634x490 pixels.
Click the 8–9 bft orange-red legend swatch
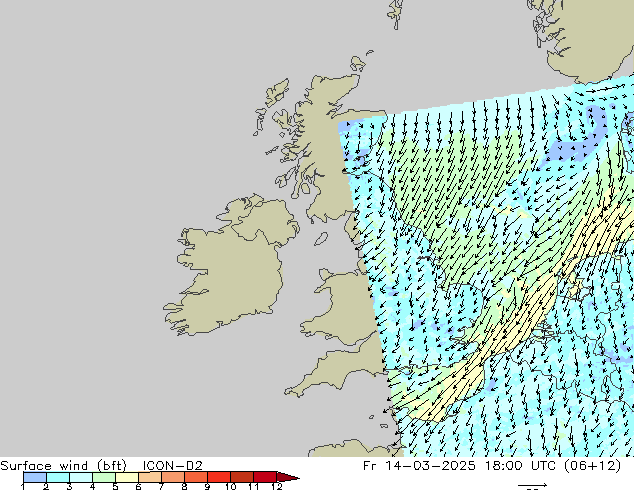196,477
